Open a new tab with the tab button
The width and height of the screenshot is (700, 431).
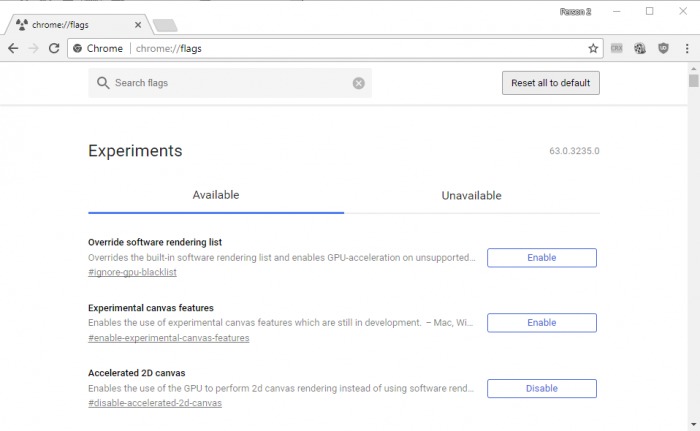point(165,25)
